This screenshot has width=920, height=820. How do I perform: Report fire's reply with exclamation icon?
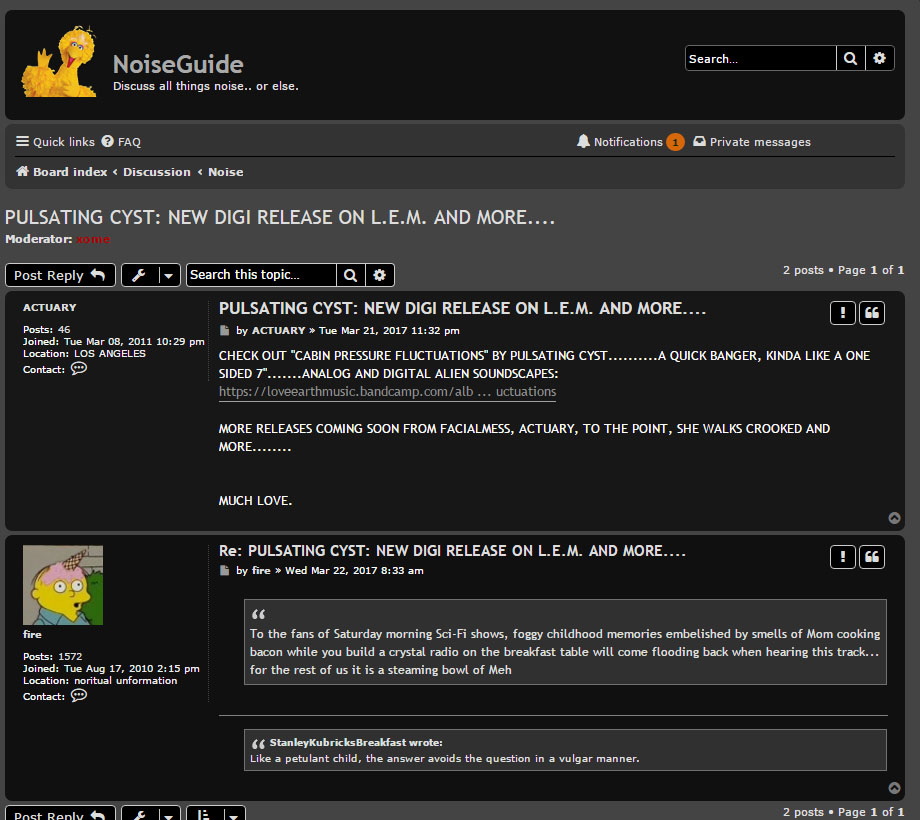point(842,556)
